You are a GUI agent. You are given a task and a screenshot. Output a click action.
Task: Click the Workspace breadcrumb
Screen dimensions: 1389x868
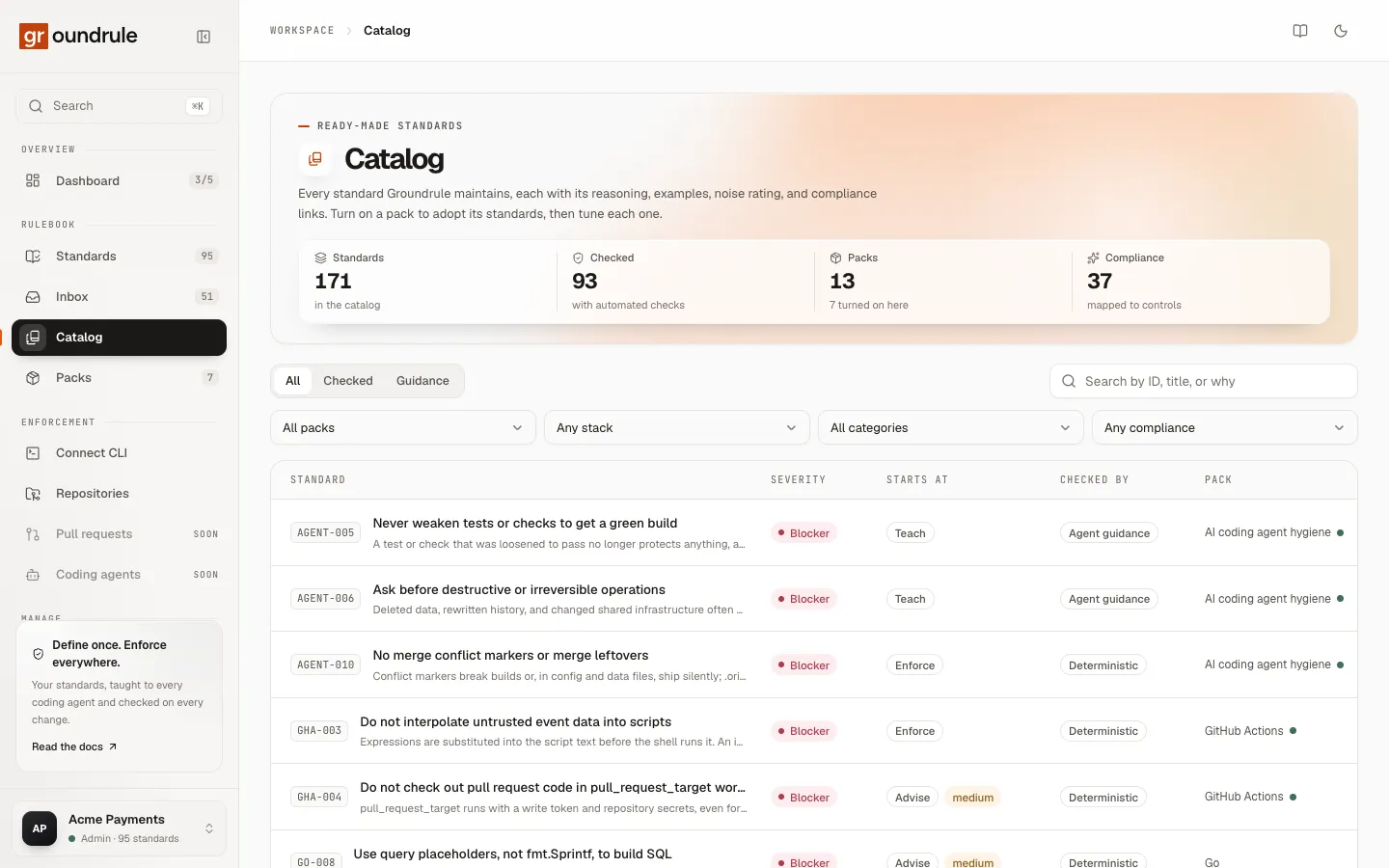click(302, 31)
